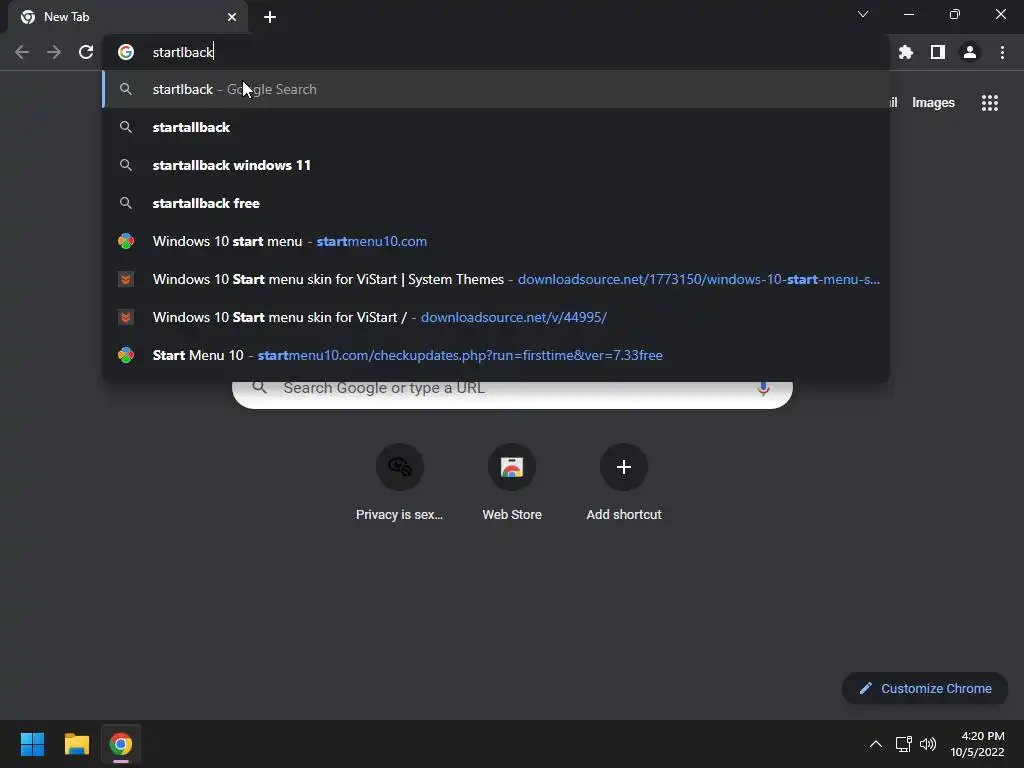Open Chrome three-dot menu
The image size is (1024, 768).
1002,52
